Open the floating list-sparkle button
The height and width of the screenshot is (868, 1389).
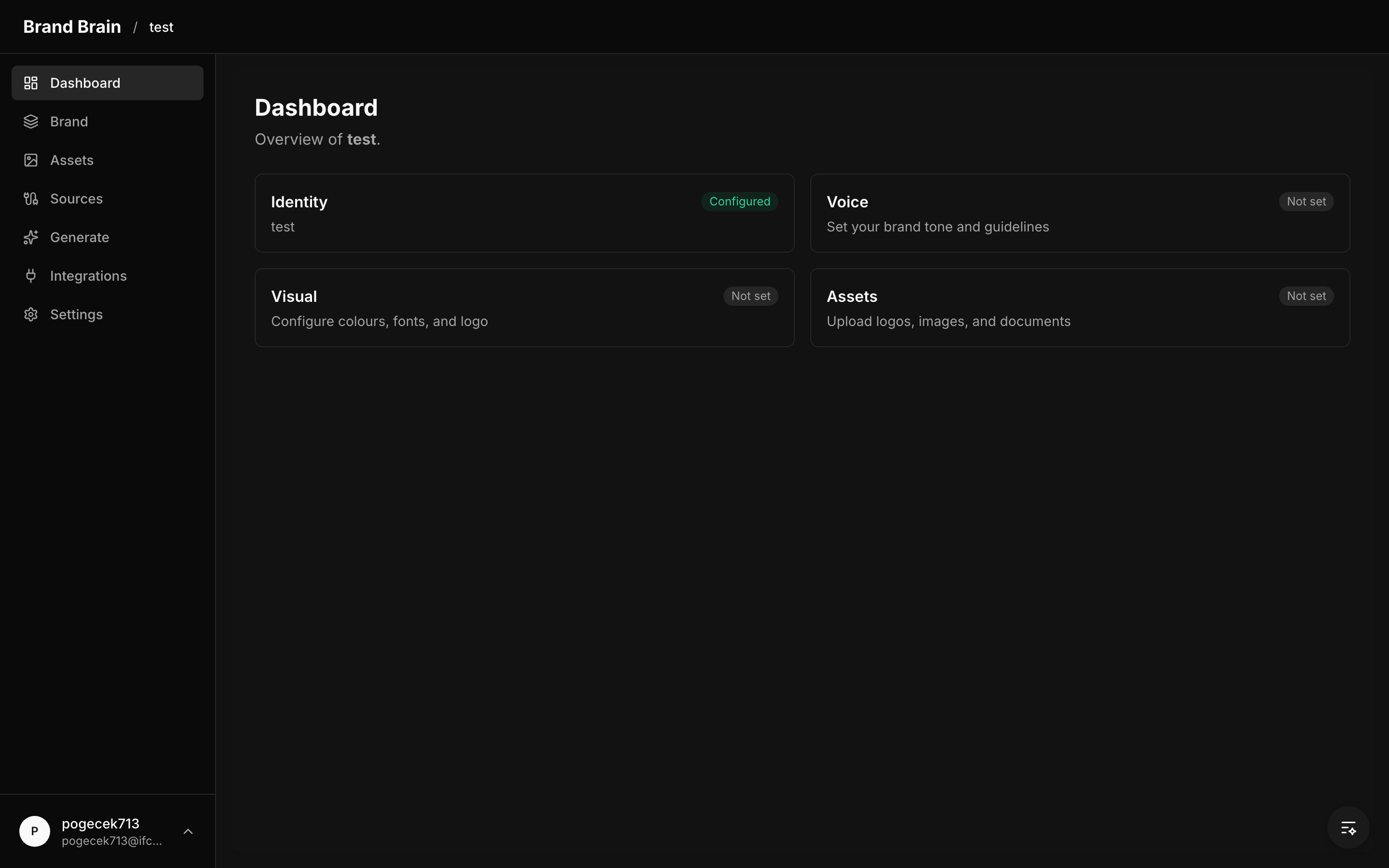pyautogui.click(x=1348, y=827)
